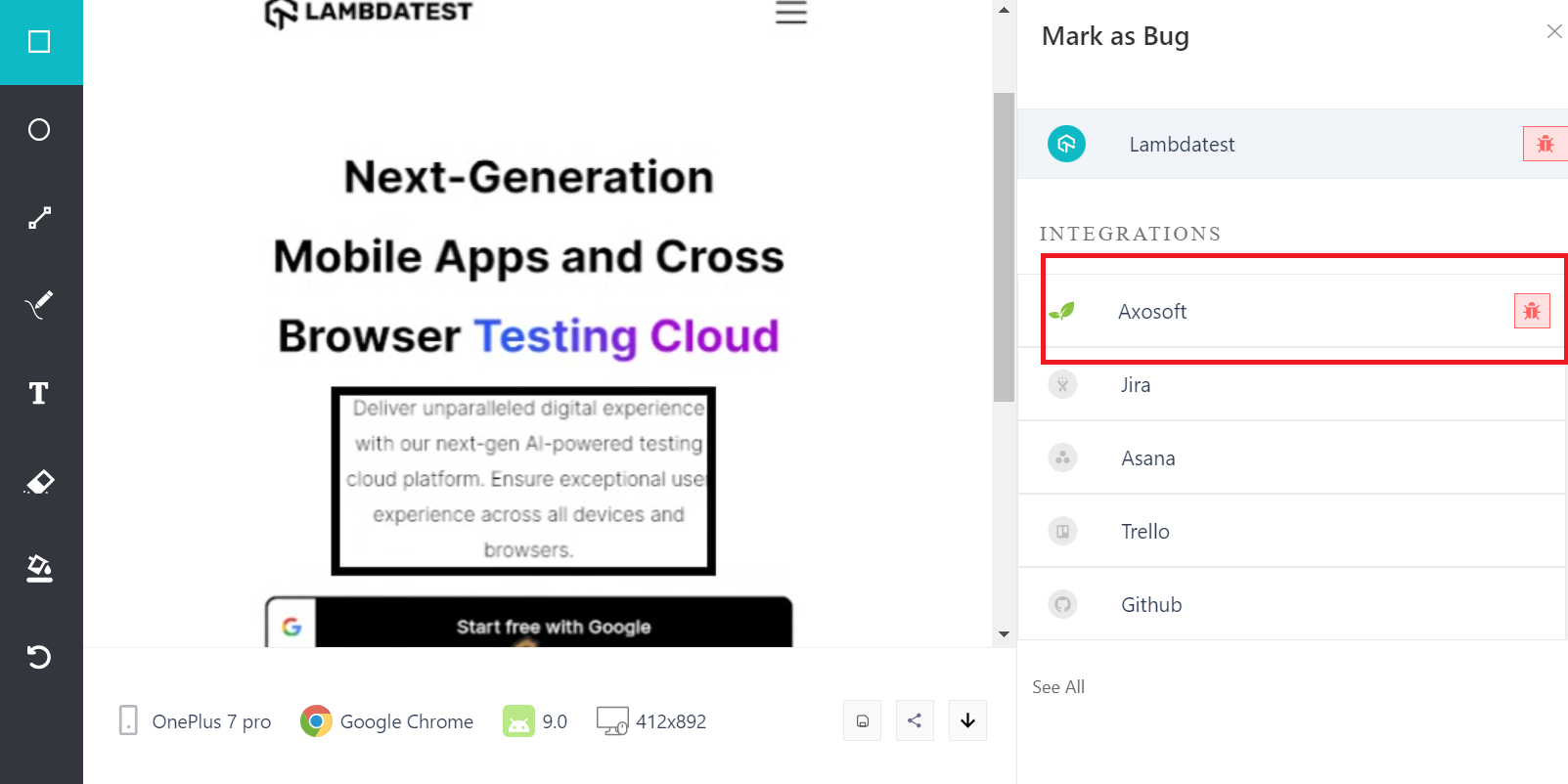The width and height of the screenshot is (1568, 784).
Task: Activate the freehand brush tool
Action: click(x=39, y=305)
